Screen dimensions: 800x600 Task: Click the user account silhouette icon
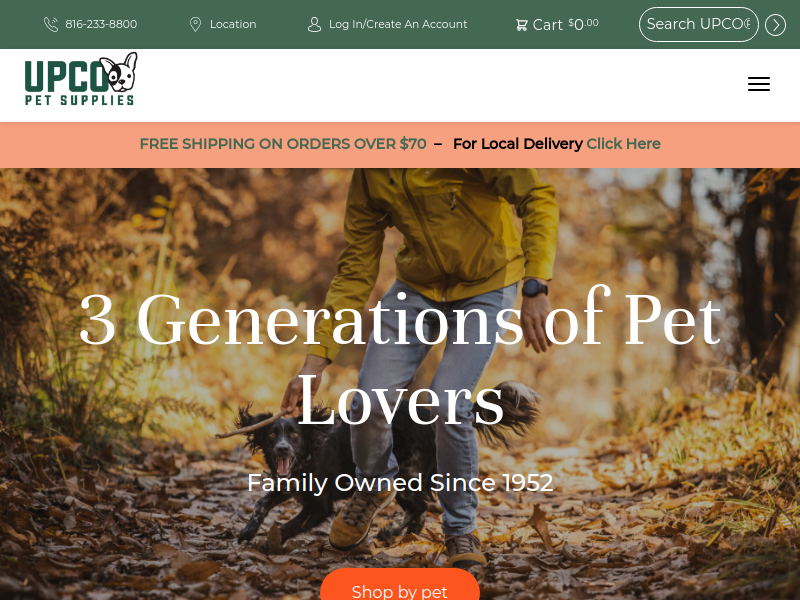[314, 24]
